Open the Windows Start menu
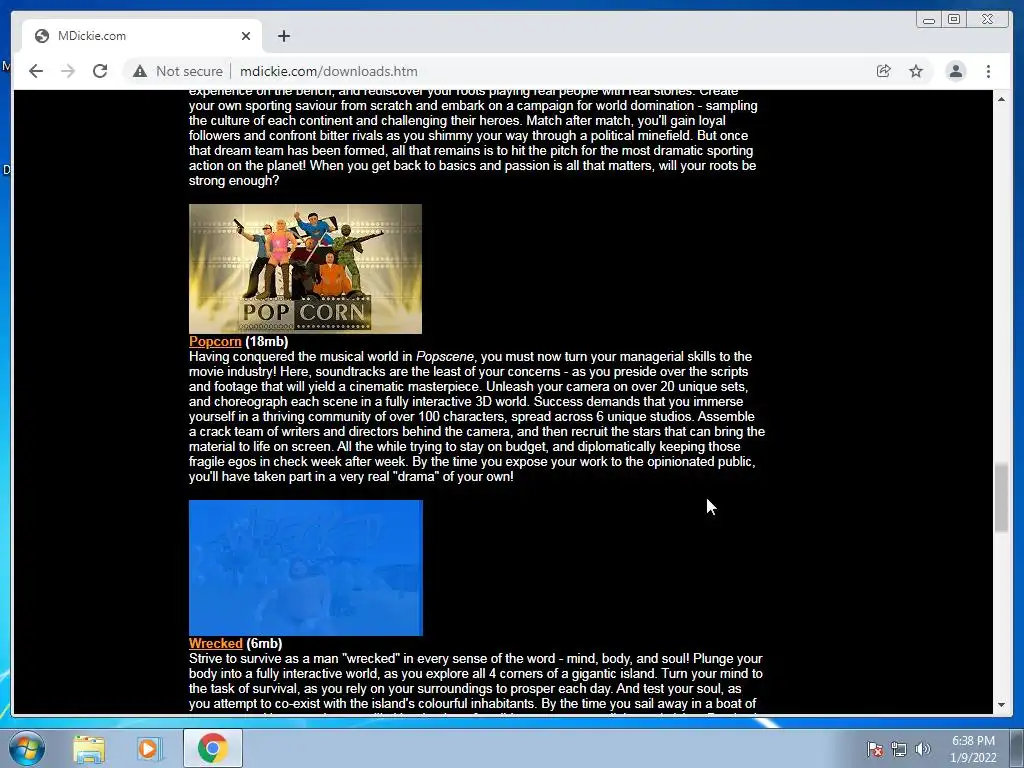 (x=27, y=748)
